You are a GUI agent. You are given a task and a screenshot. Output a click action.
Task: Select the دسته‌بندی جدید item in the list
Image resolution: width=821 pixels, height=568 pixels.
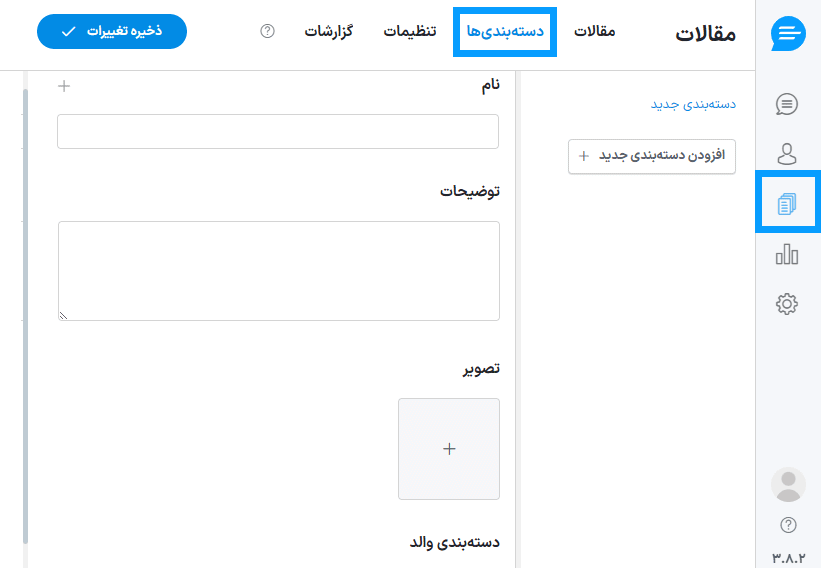pos(693,104)
